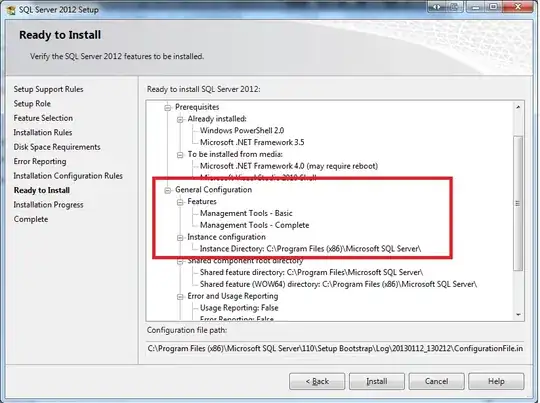Click Setup Support Rules step

48,89
